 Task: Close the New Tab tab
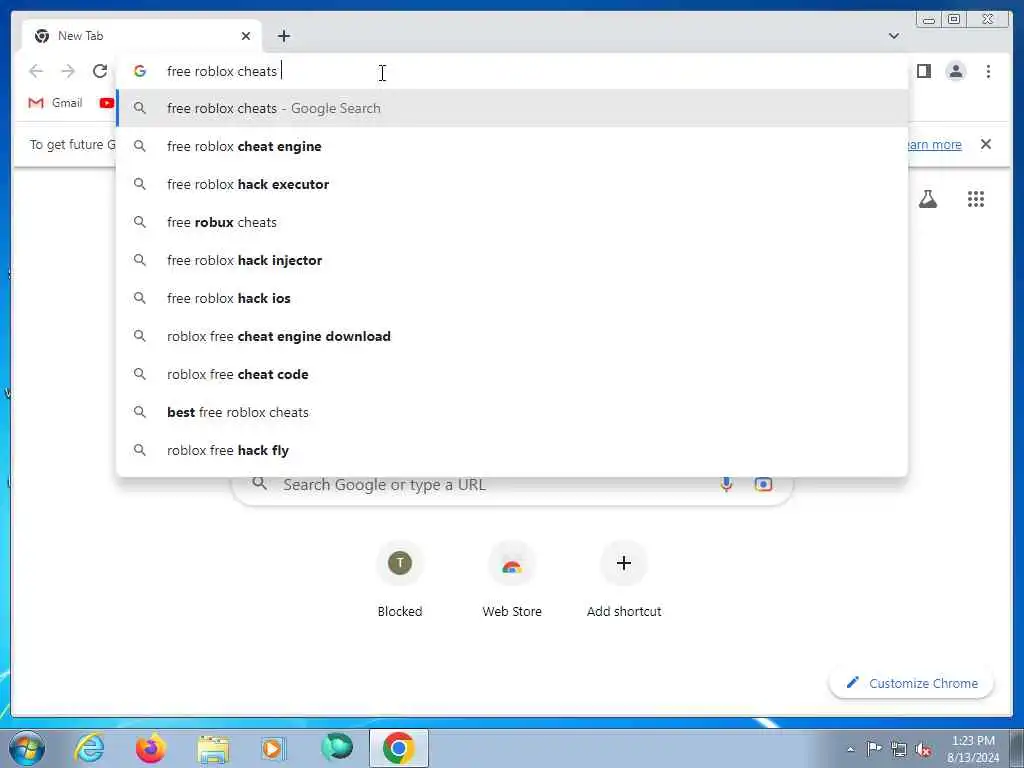[246, 36]
